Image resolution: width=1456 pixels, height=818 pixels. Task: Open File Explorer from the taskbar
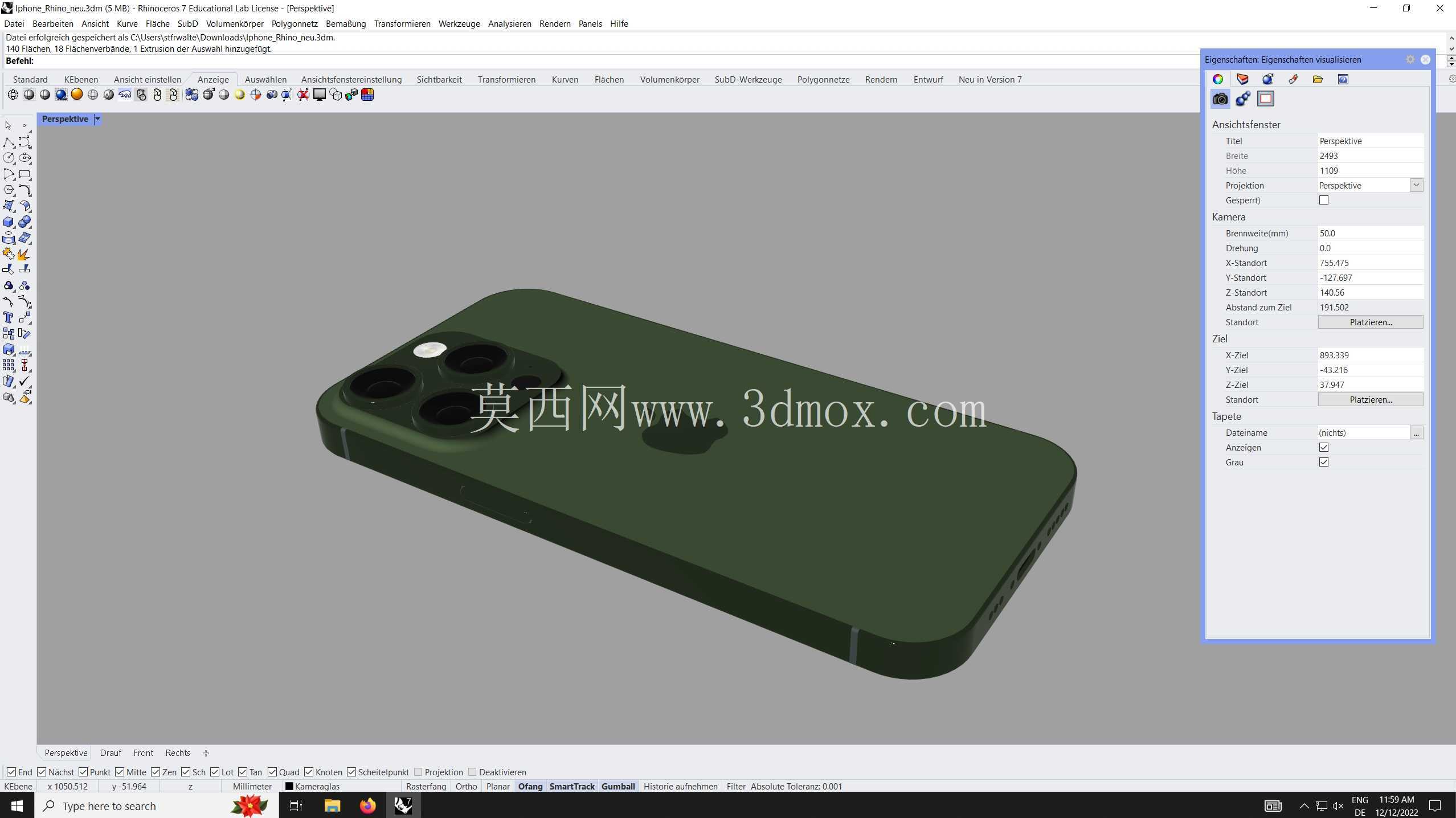[332, 805]
